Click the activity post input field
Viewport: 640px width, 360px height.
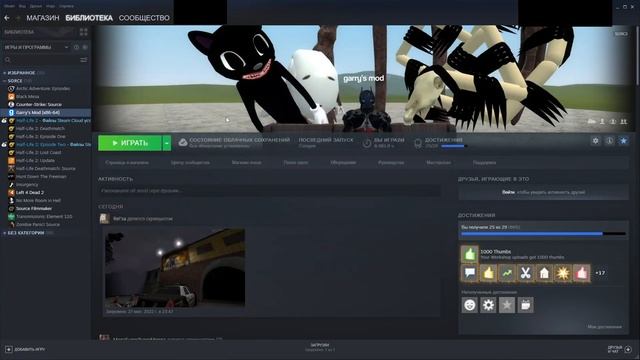coord(269,191)
